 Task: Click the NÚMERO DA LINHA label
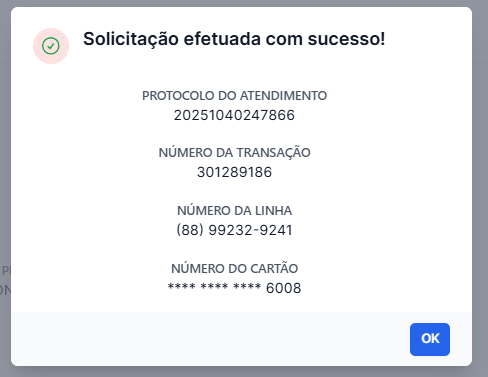(x=234, y=211)
